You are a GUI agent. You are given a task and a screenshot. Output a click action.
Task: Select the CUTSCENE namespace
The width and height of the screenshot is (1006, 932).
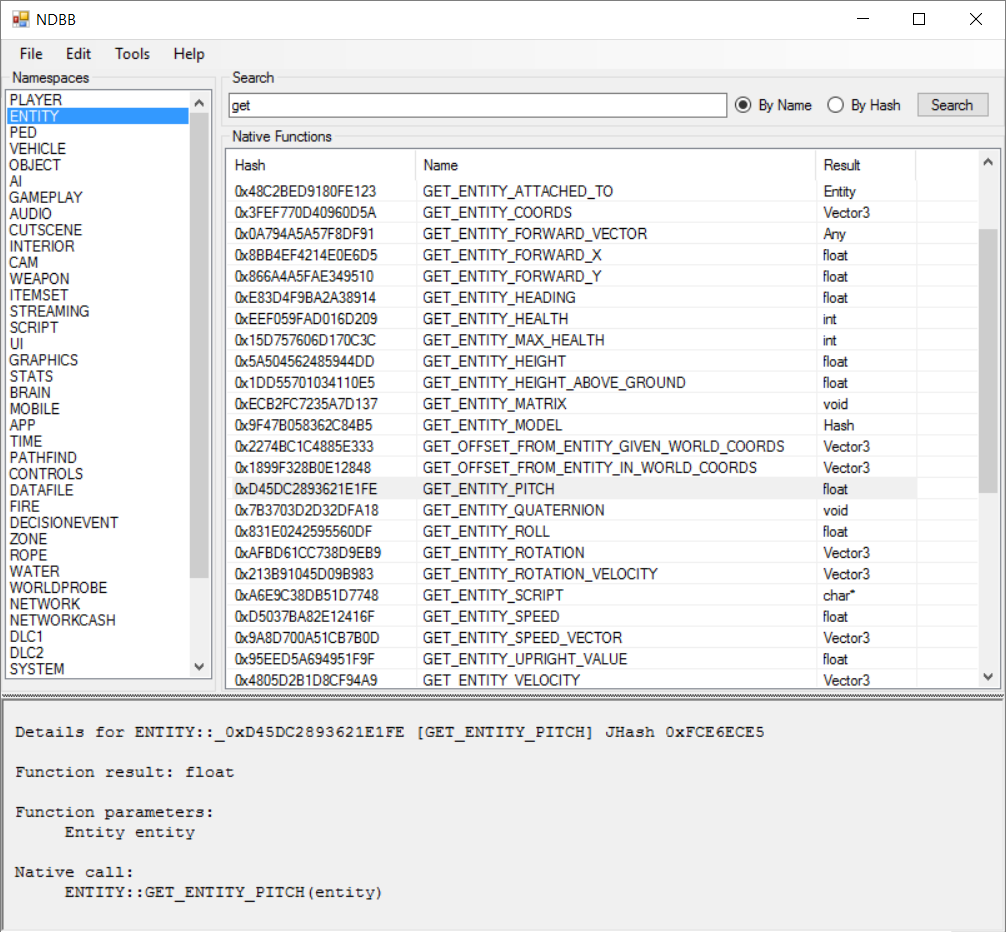[x=98, y=230]
